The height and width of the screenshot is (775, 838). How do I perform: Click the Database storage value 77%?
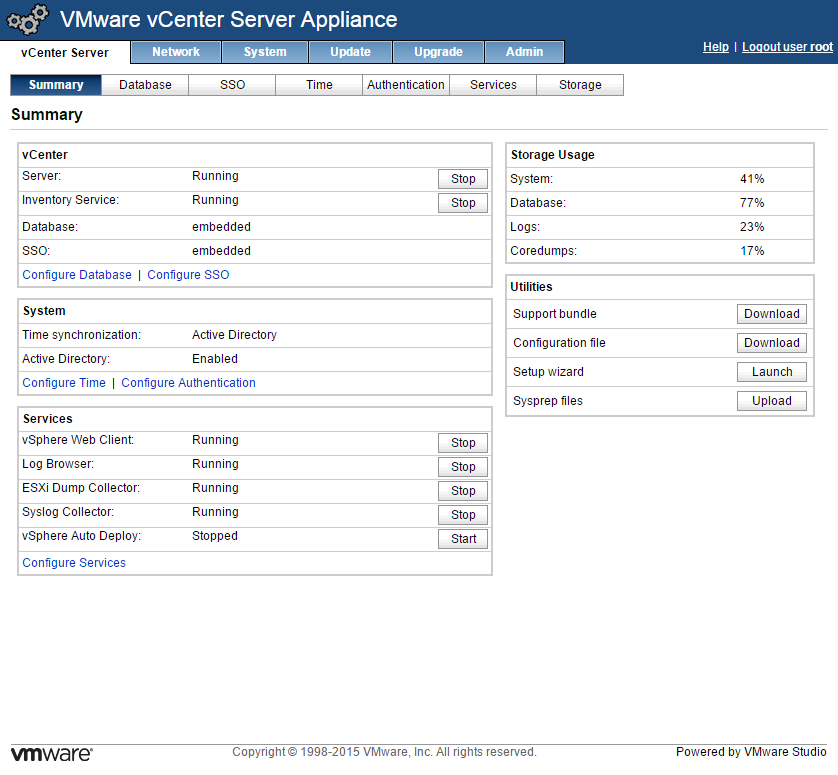pyautogui.click(x=752, y=203)
